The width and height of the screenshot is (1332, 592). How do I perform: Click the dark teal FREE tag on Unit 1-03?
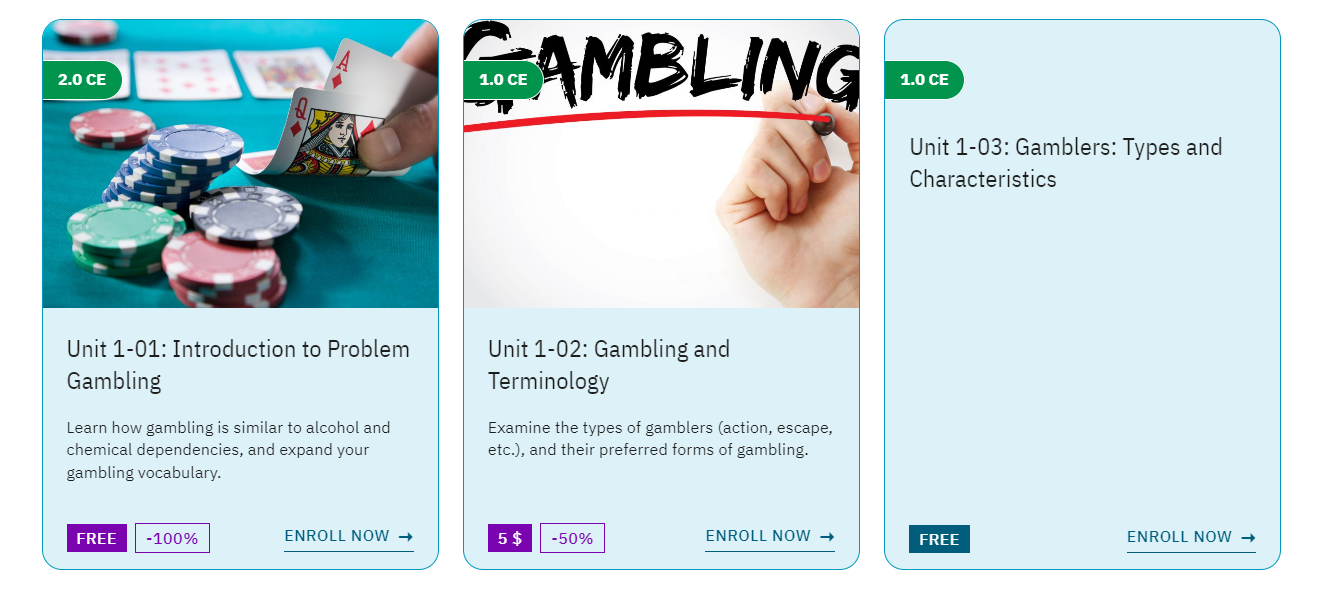click(939, 539)
